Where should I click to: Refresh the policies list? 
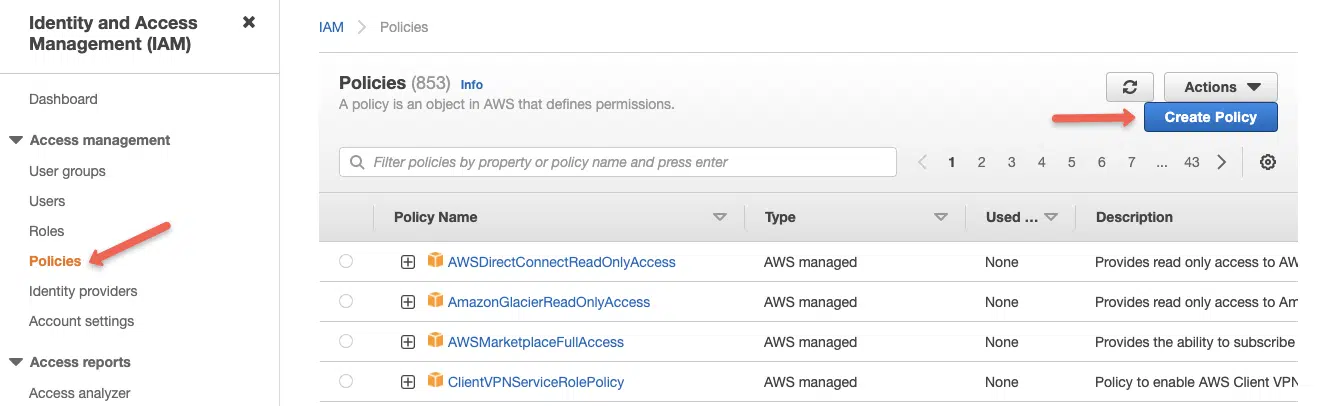(1130, 87)
